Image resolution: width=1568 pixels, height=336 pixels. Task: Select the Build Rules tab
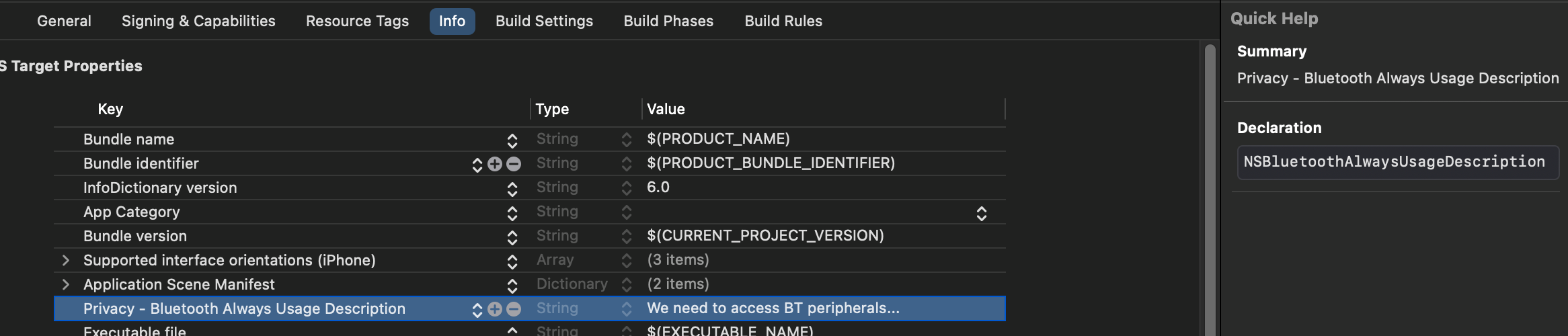783,22
